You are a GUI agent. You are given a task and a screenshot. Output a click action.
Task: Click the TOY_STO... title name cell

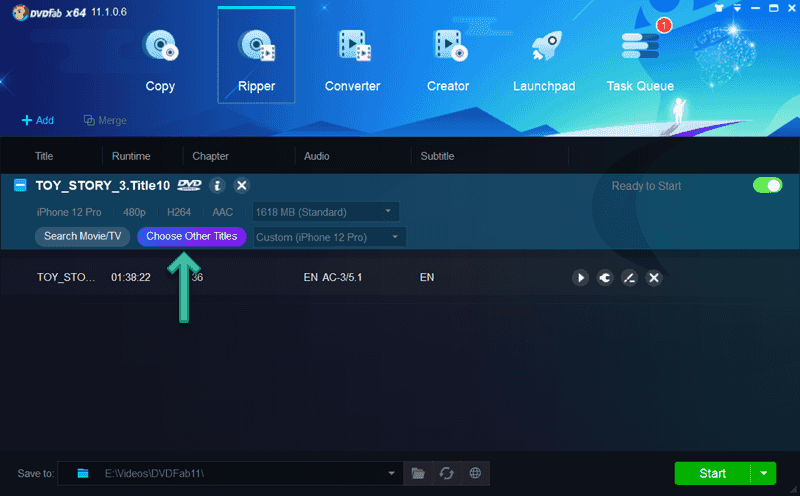66,278
